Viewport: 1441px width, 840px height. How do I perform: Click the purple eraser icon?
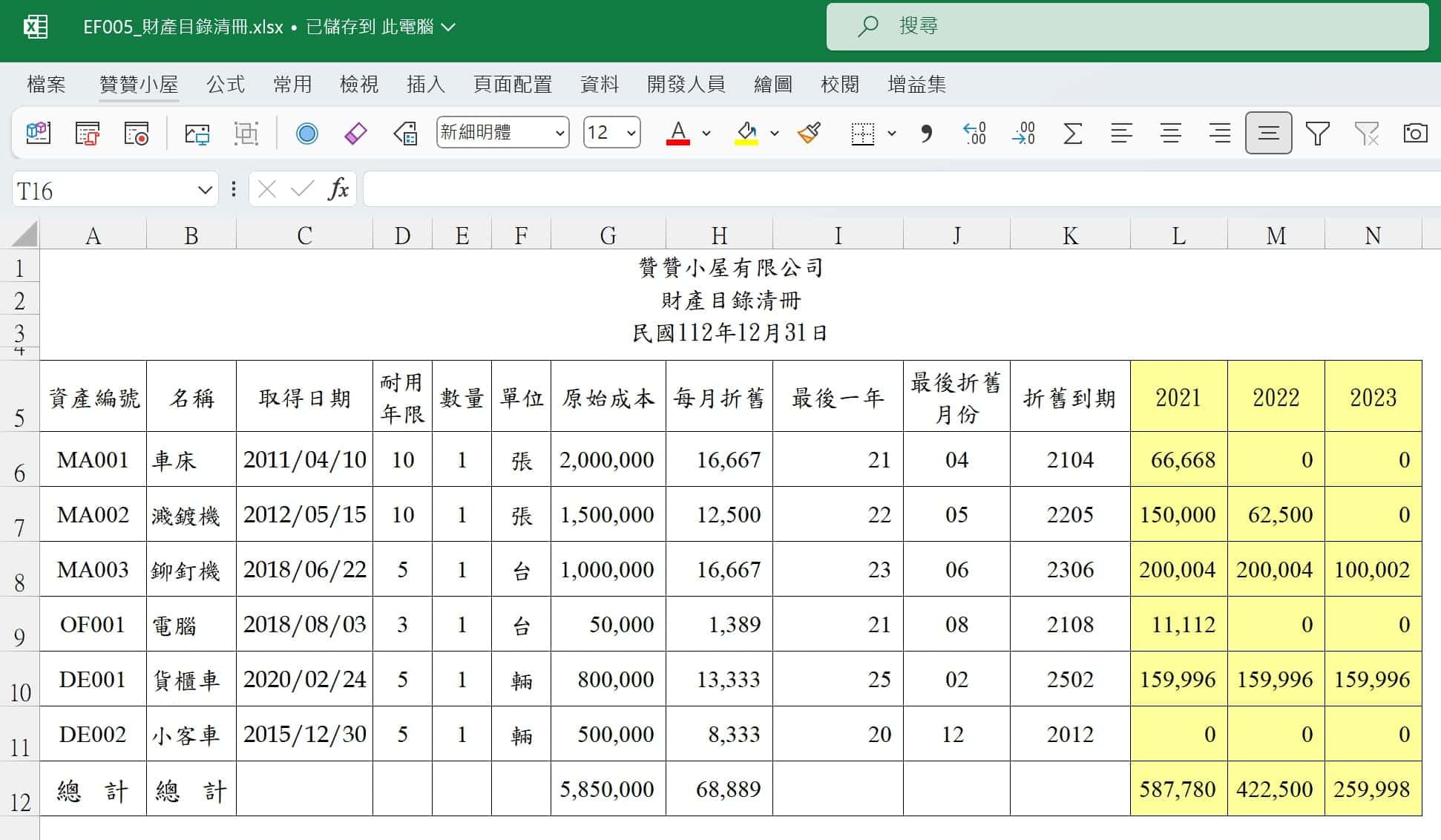coord(356,134)
